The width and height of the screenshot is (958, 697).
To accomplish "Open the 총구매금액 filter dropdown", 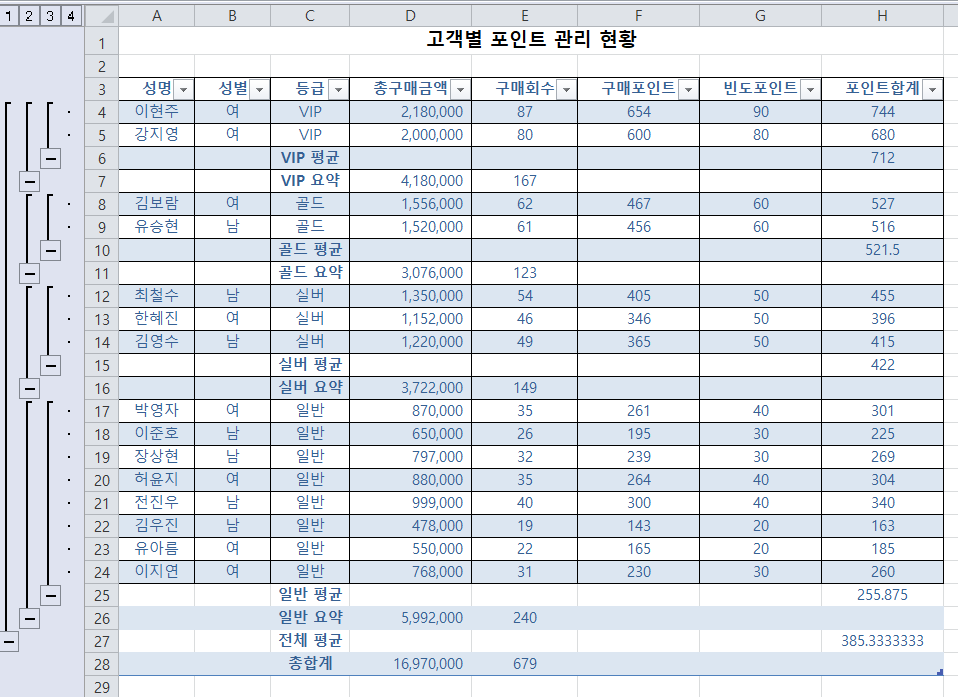I will point(461,90).
